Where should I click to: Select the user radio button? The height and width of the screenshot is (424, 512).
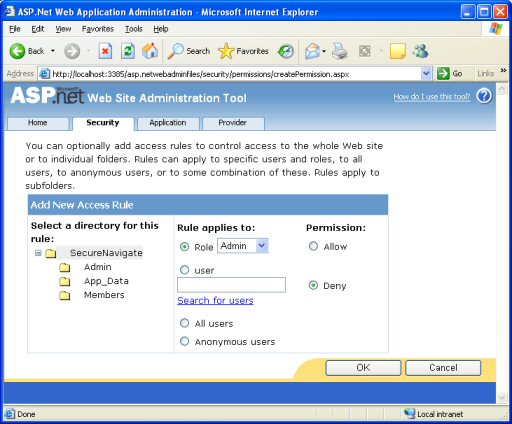tap(184, 270)
